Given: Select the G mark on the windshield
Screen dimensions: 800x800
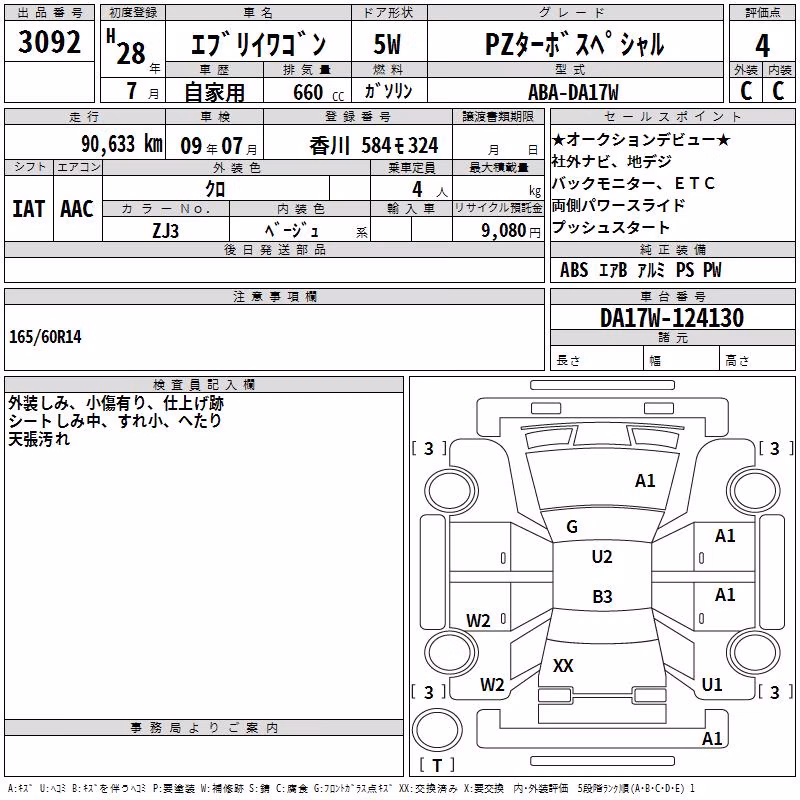Looking at the screenshot, I should [572, 527].
